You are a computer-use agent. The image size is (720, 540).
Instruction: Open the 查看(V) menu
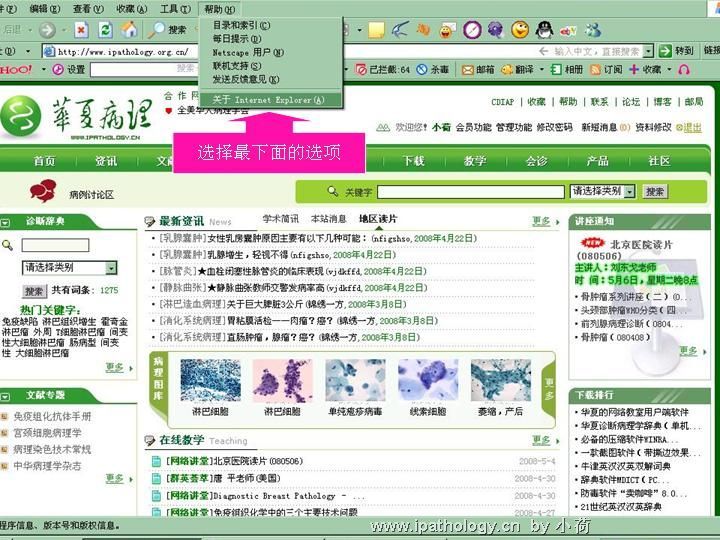point(88,9)
